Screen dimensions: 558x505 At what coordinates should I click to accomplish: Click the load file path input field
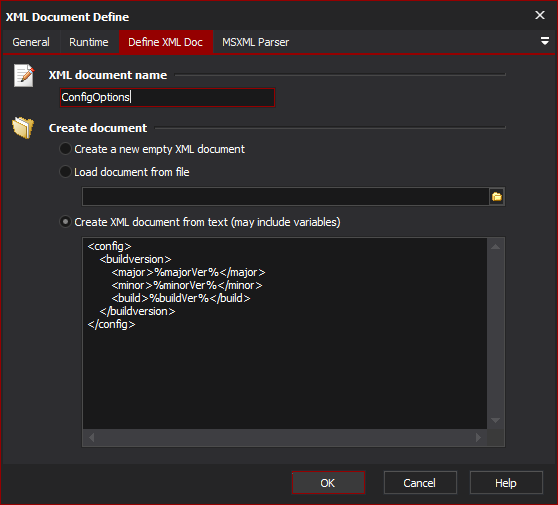[x=285, y=196]
